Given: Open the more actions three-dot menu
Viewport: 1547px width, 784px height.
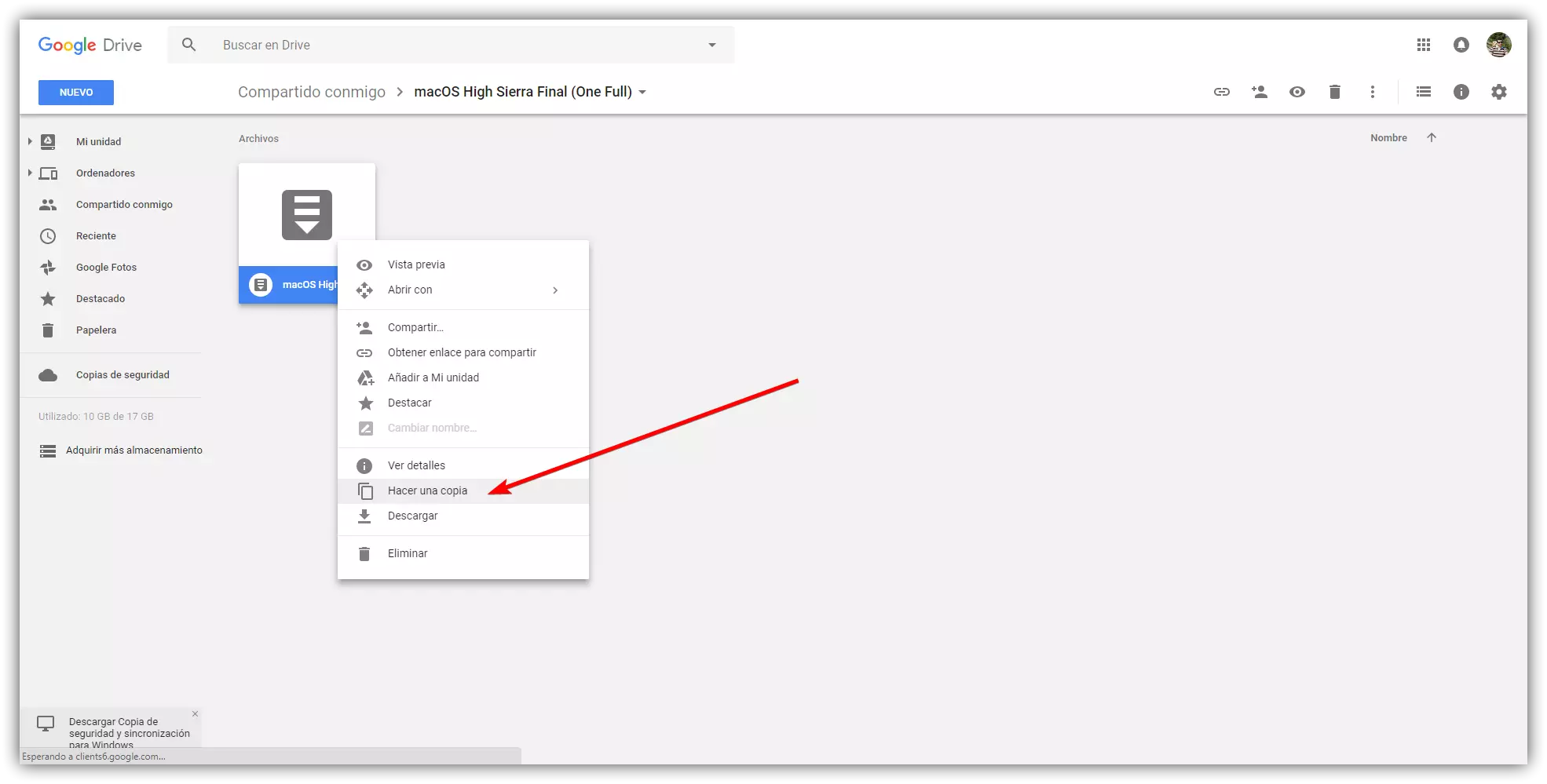Looking at the screenshot, I should click(1373, 92).
